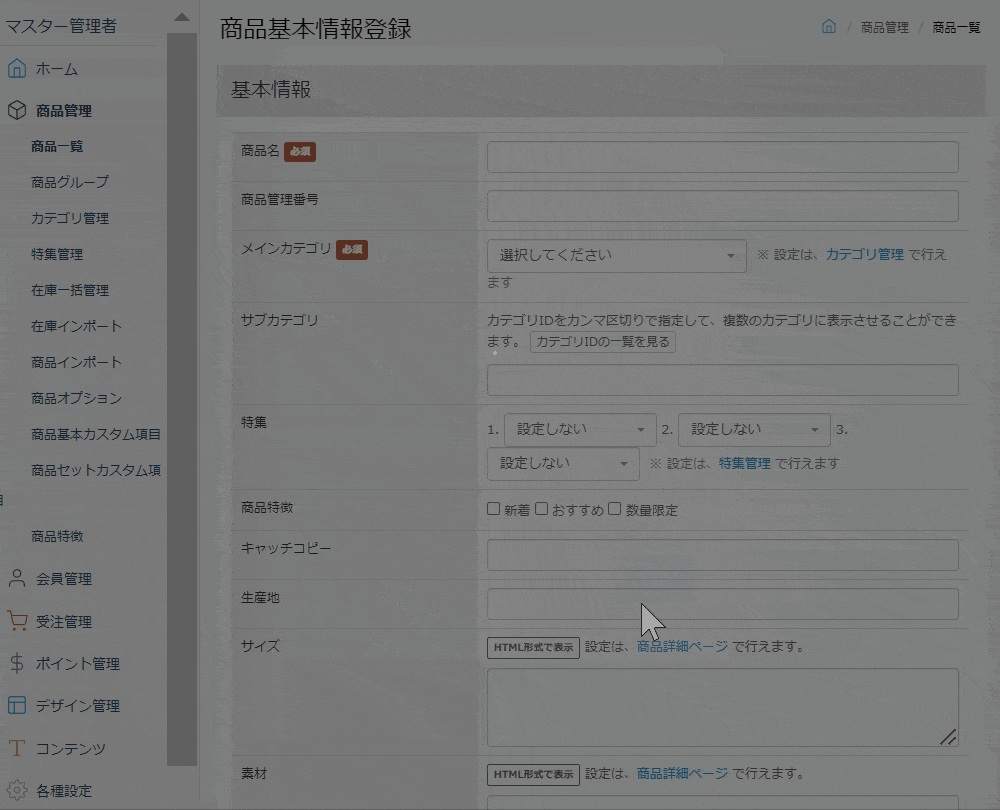Click the 会員管理 person icon

[x=17, y=578]
